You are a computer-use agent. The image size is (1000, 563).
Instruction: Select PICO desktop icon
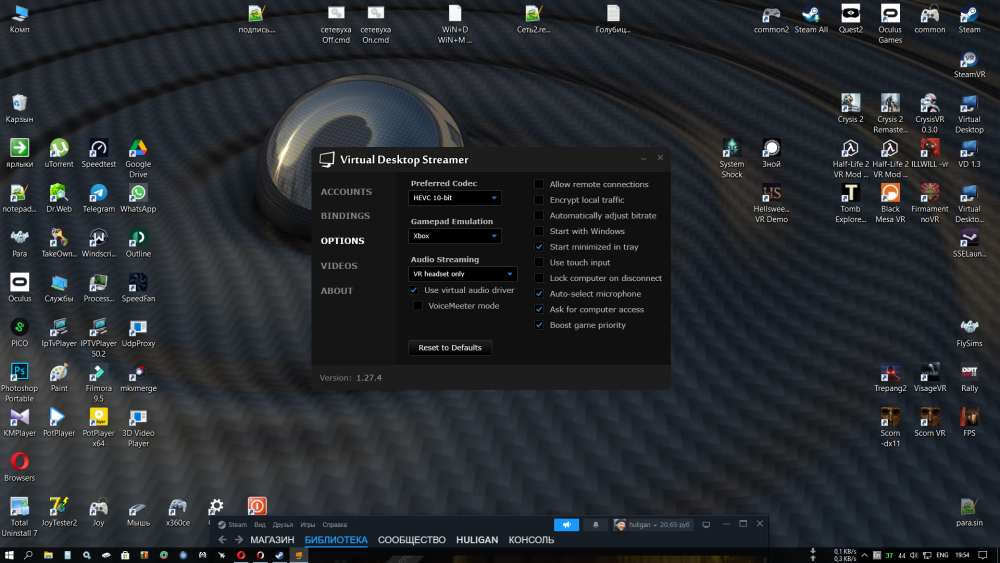click(x=19, y=333)
